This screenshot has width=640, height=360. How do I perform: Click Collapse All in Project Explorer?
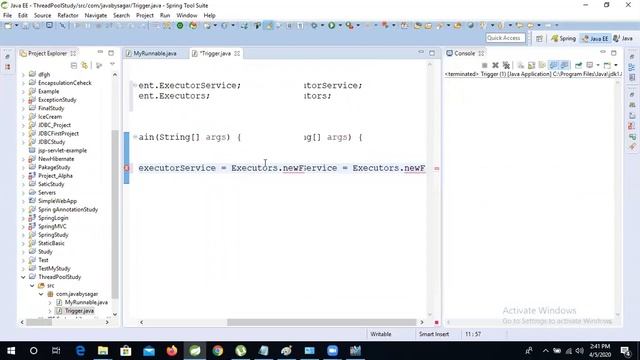click(x=73, y=65)
